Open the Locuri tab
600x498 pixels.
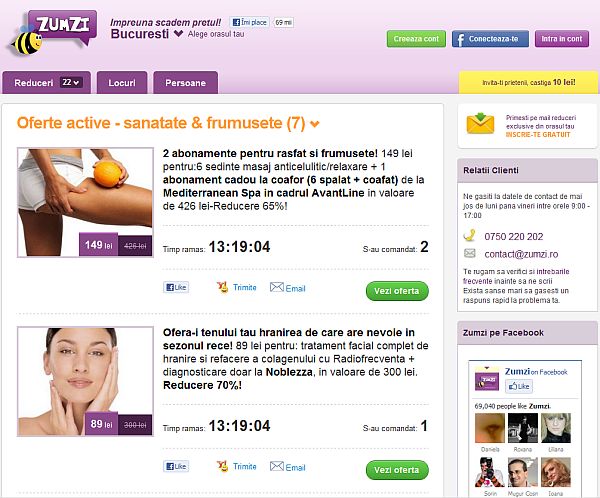(x=122, y=82)
